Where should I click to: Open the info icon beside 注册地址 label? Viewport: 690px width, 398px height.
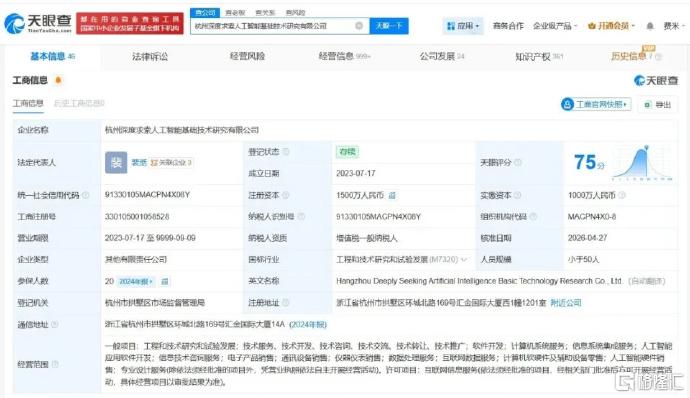(286, 302)
